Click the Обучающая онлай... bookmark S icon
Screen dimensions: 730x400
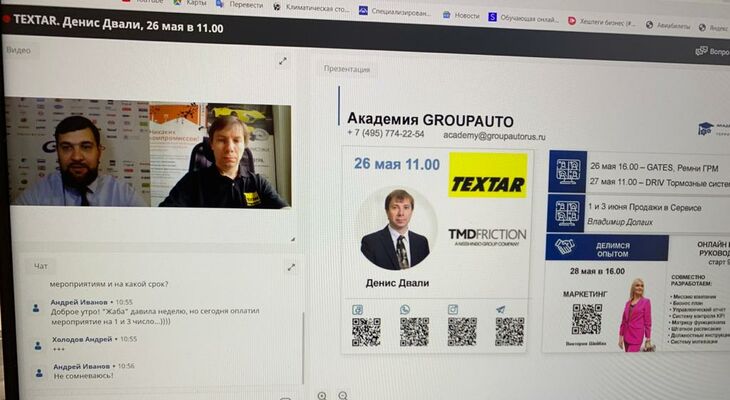492,17
